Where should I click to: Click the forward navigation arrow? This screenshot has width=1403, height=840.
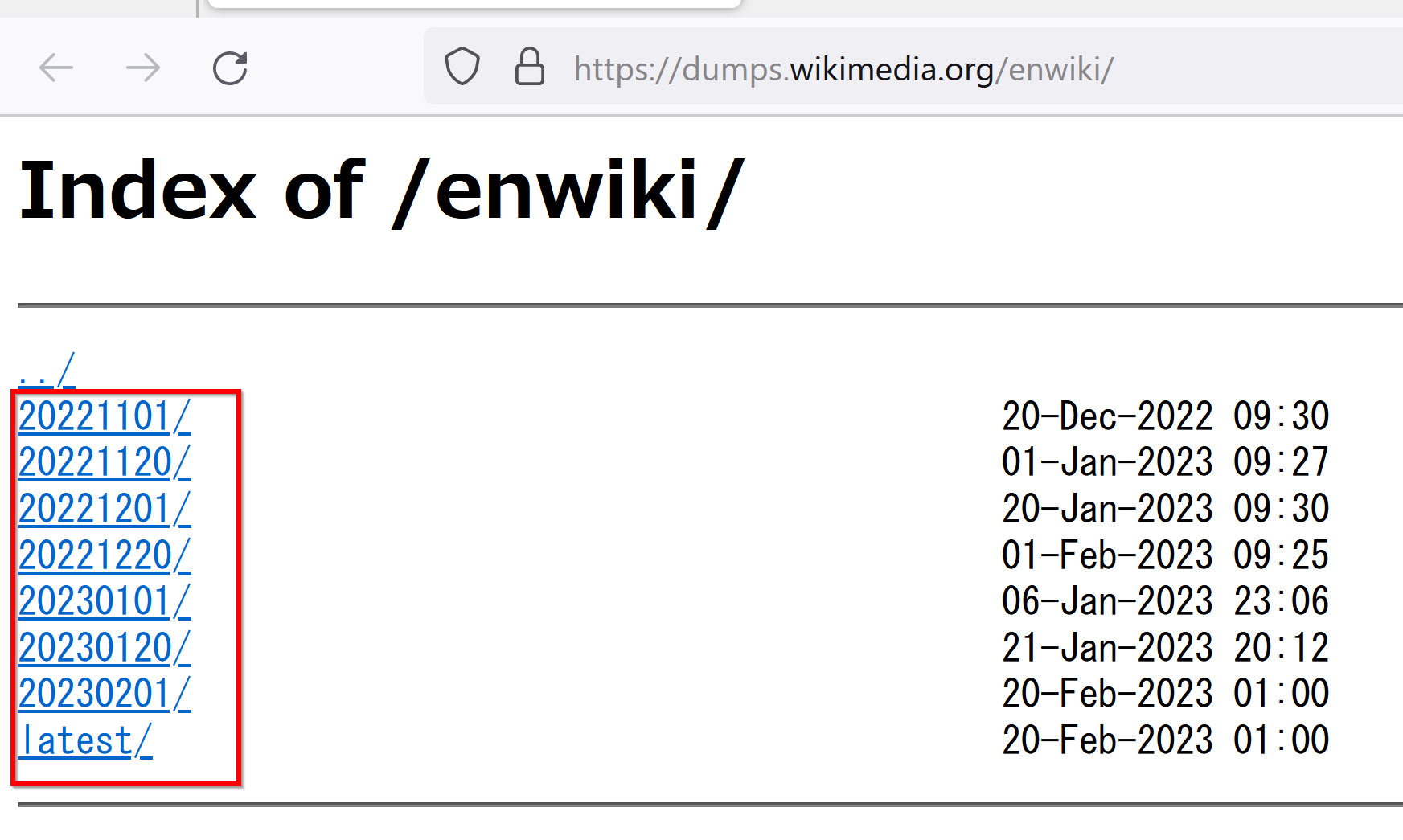tap(143, 68)
